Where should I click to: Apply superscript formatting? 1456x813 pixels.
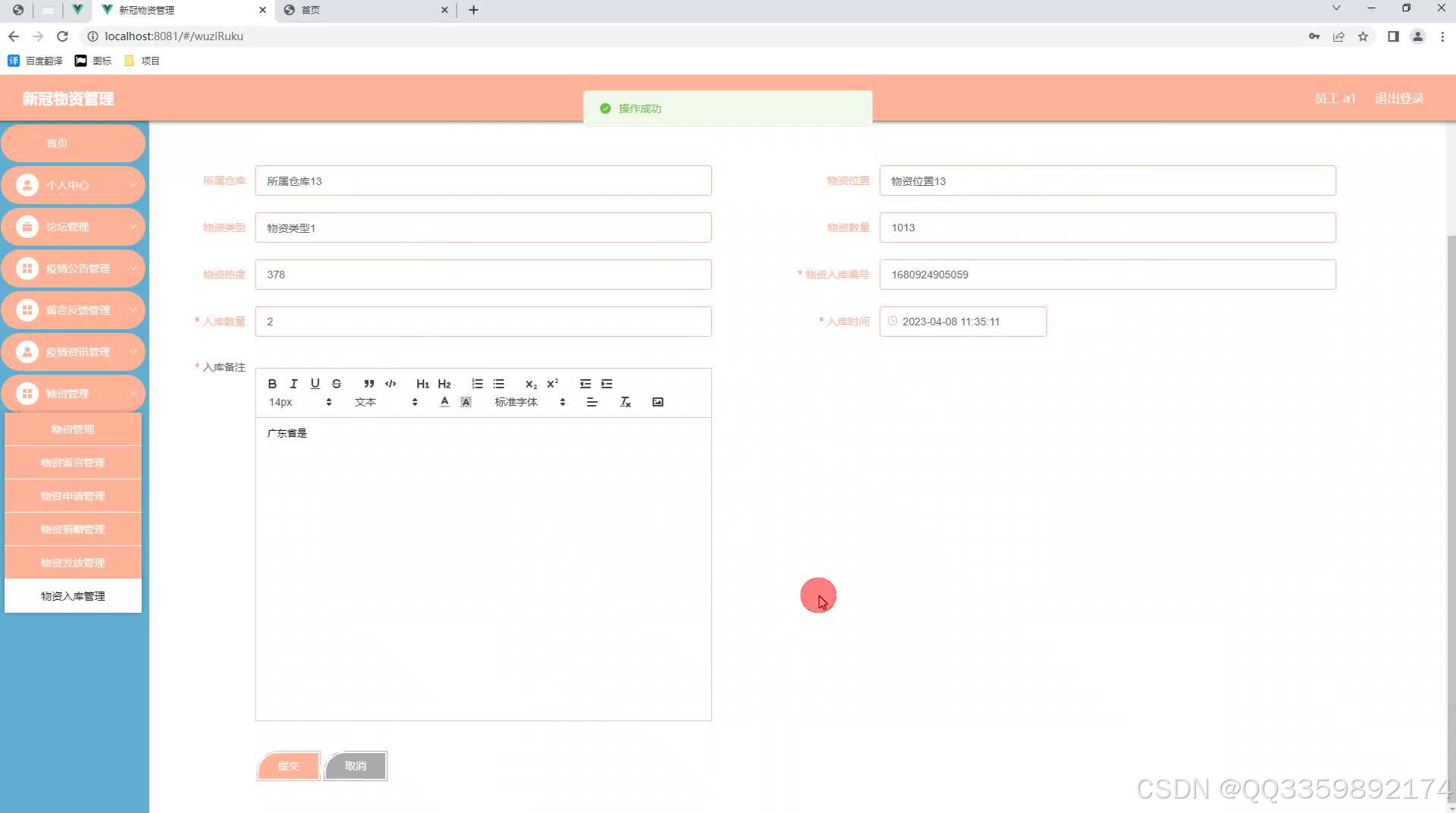tap(553, 384)
